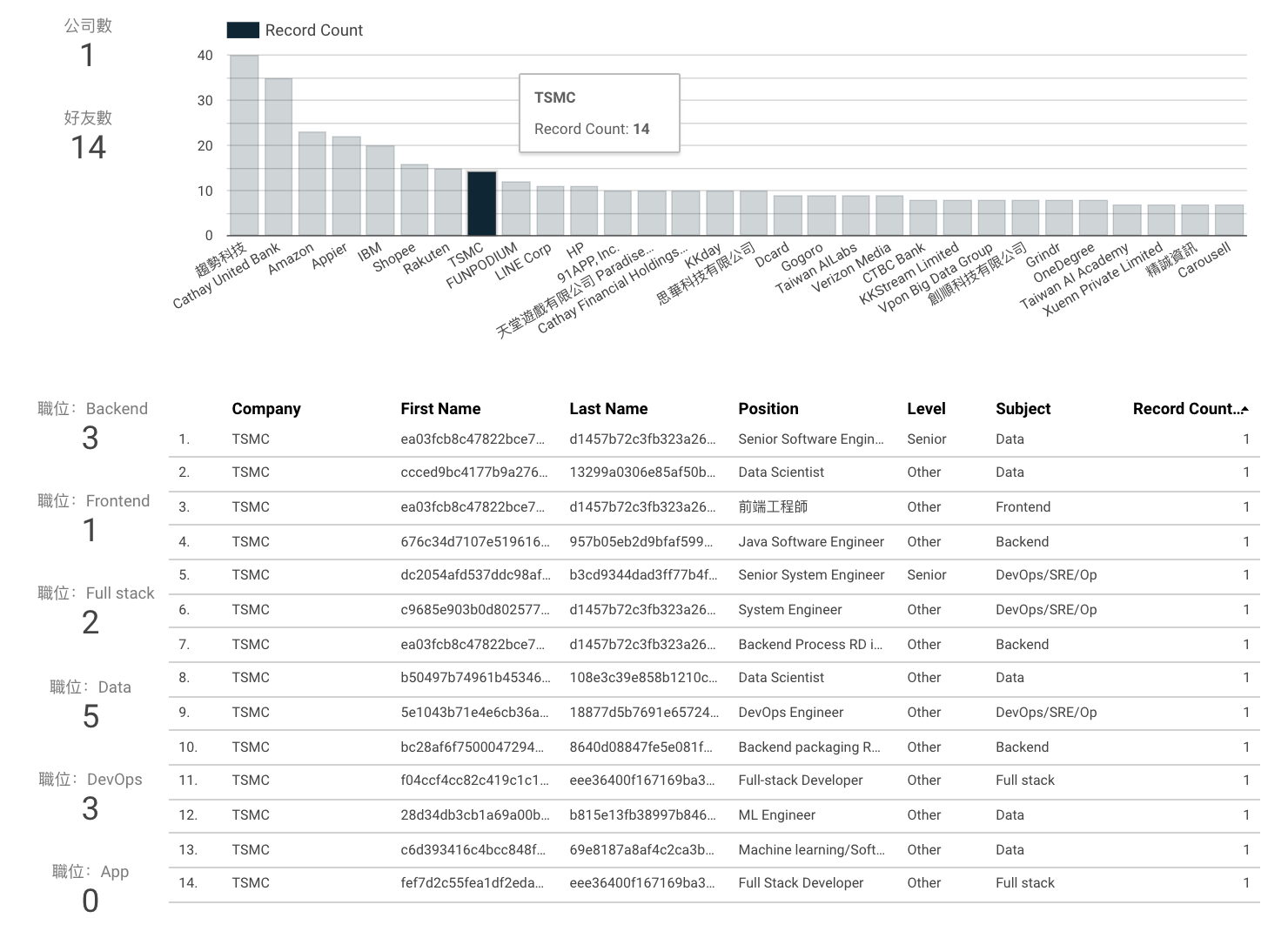The image size is (1288, 938).
Task: Select the highlighted TSMC bar in chart
Action: click(x=482, y=204)
